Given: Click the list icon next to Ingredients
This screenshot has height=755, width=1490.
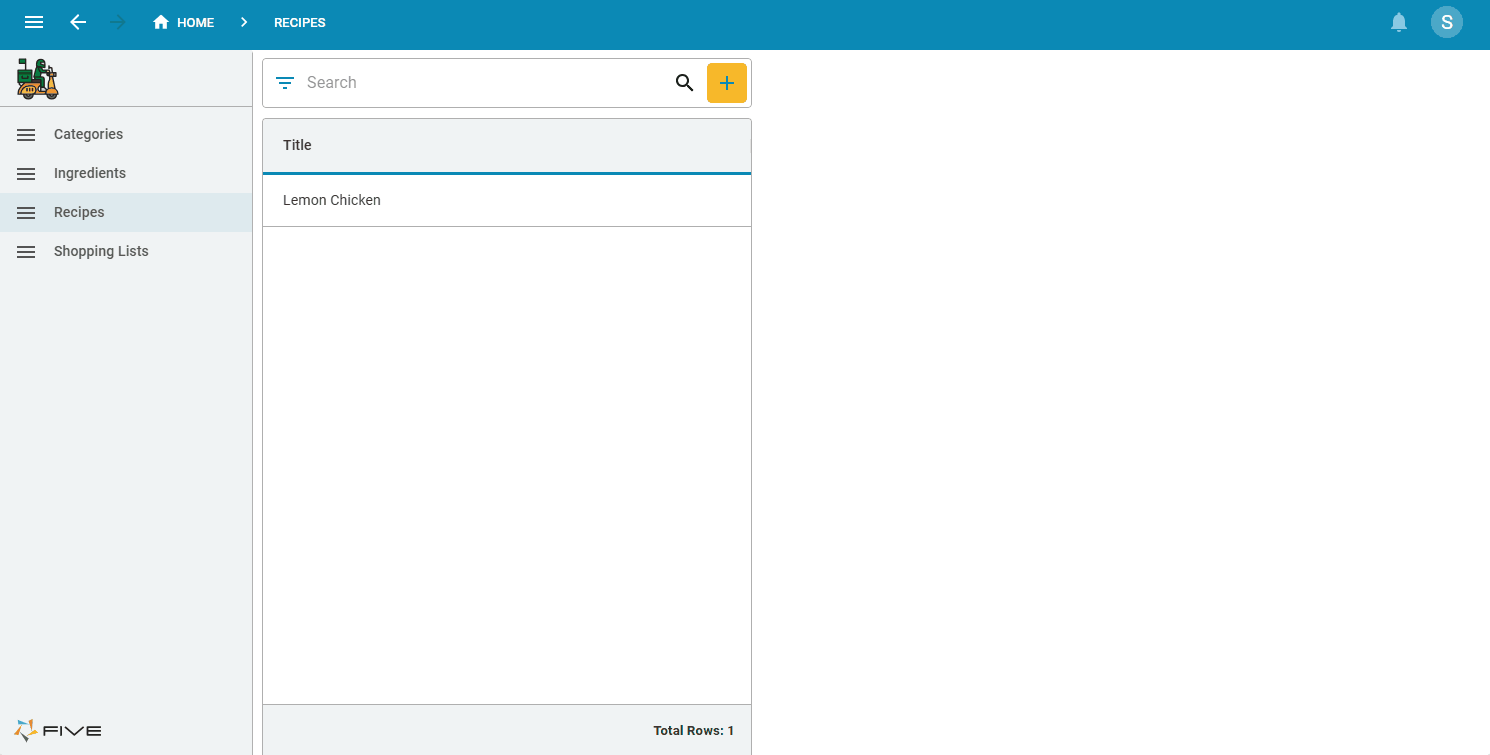Looking at the screenshot, I should (x=25, y=173).
